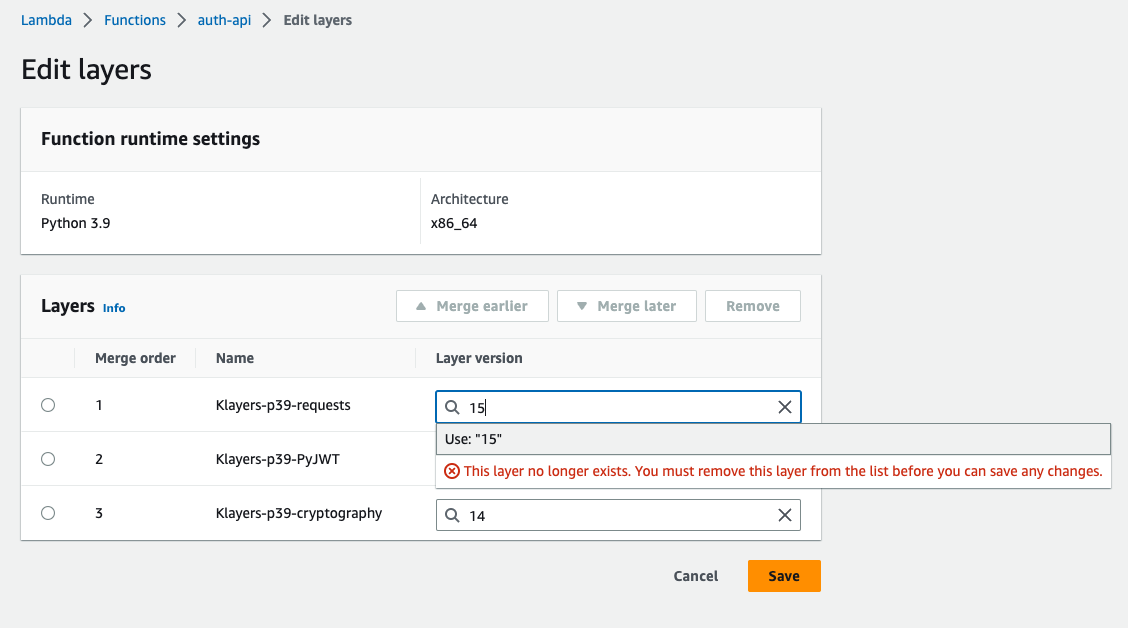1128x628 pixels.
Task: Click search icon in cryptography version field
Action: pos(452,515)
